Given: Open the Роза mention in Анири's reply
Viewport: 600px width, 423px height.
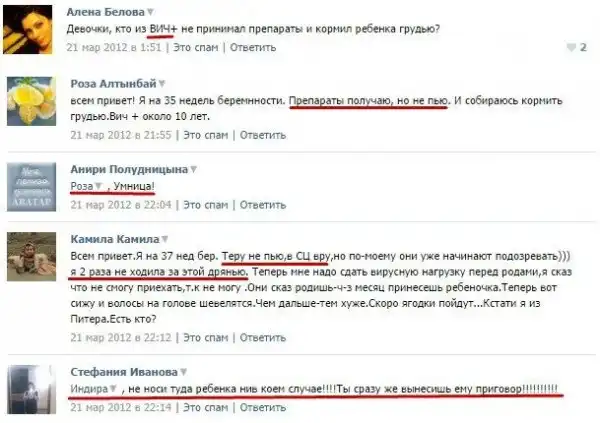Looking at the screenshot, I should point(82,186).
